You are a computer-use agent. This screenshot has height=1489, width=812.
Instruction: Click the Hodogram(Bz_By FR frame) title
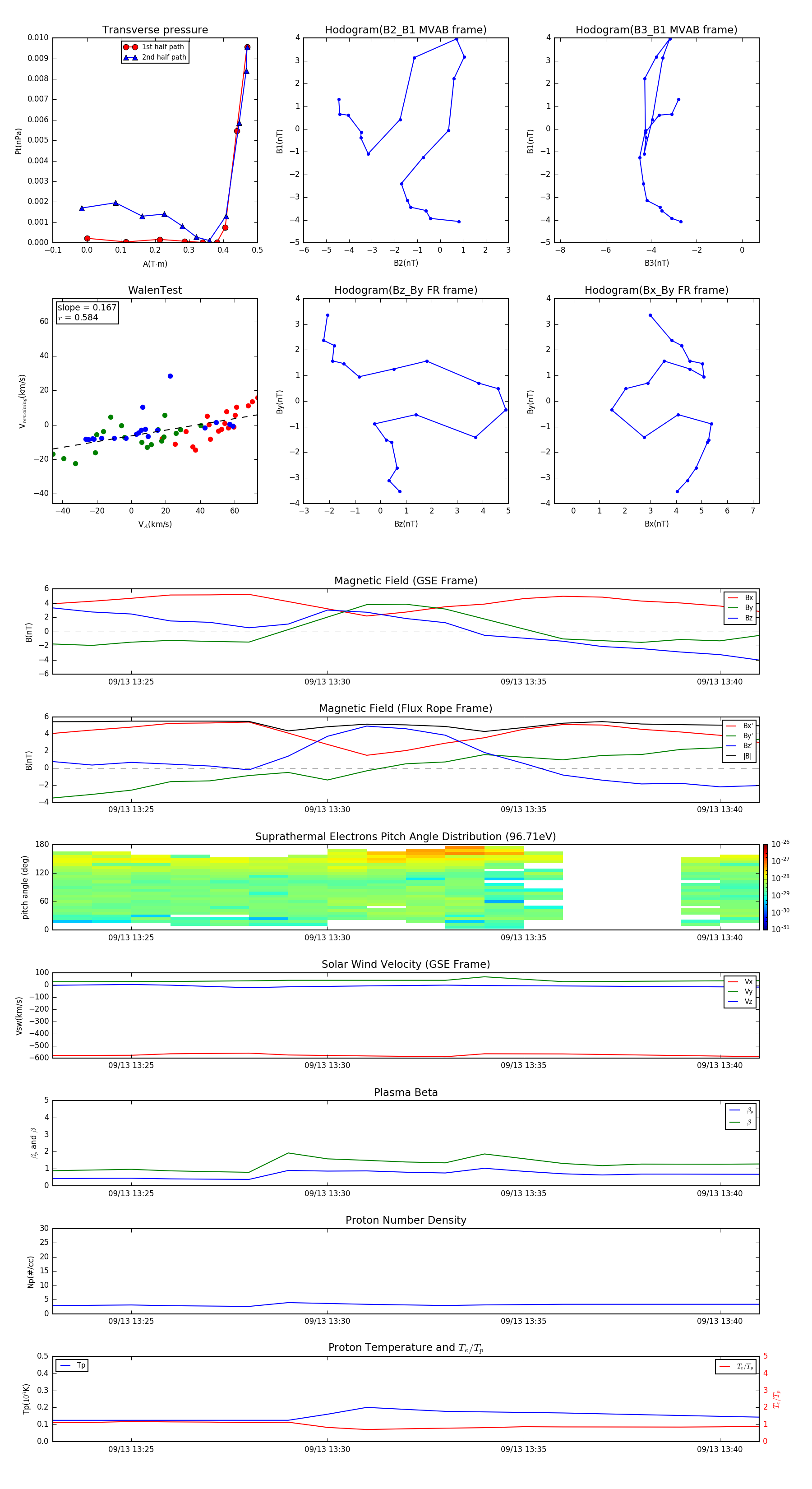[405, 290]
